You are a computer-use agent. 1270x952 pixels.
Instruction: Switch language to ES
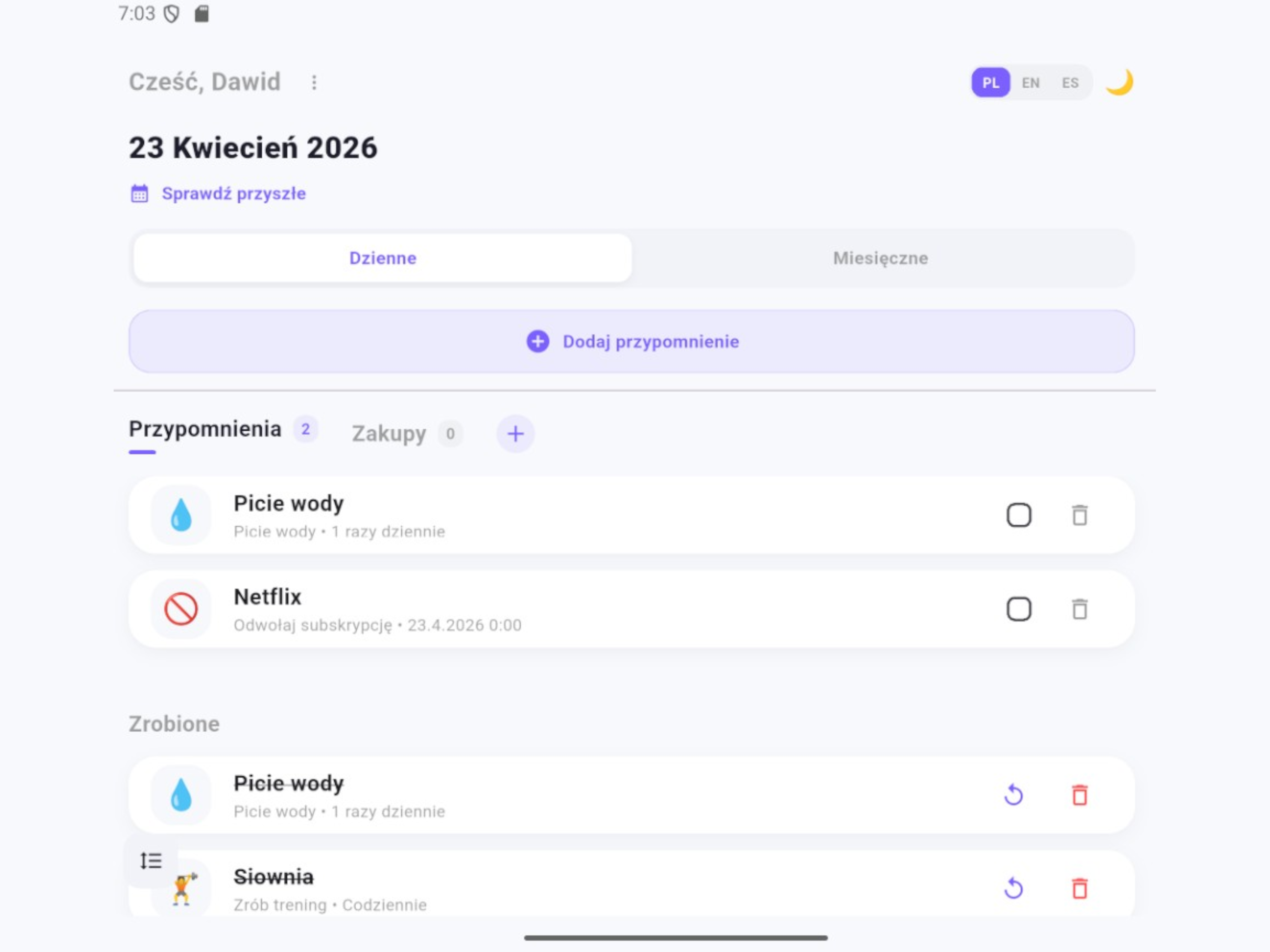point(1070,83)
